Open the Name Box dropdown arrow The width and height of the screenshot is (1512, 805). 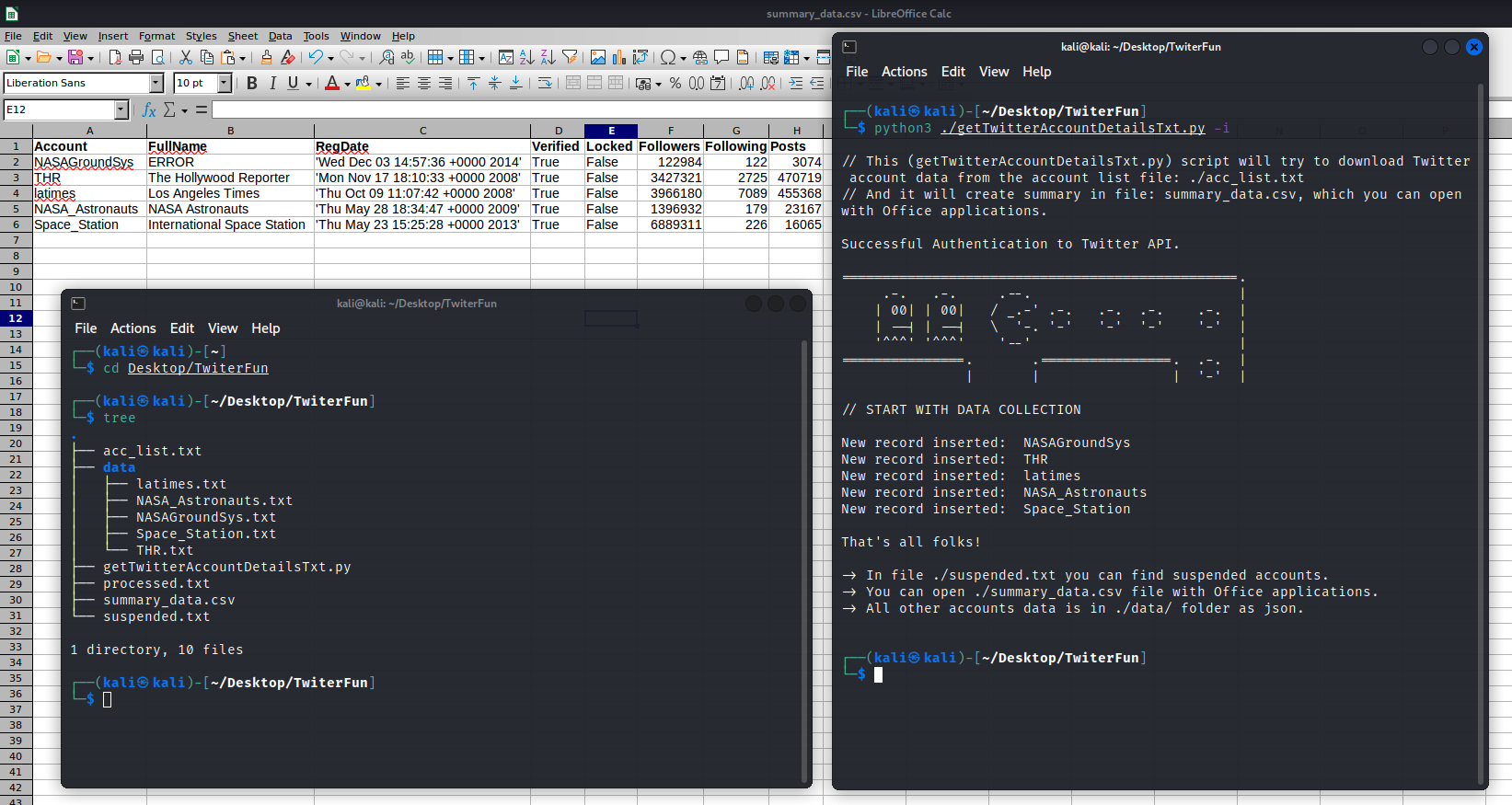121,109
